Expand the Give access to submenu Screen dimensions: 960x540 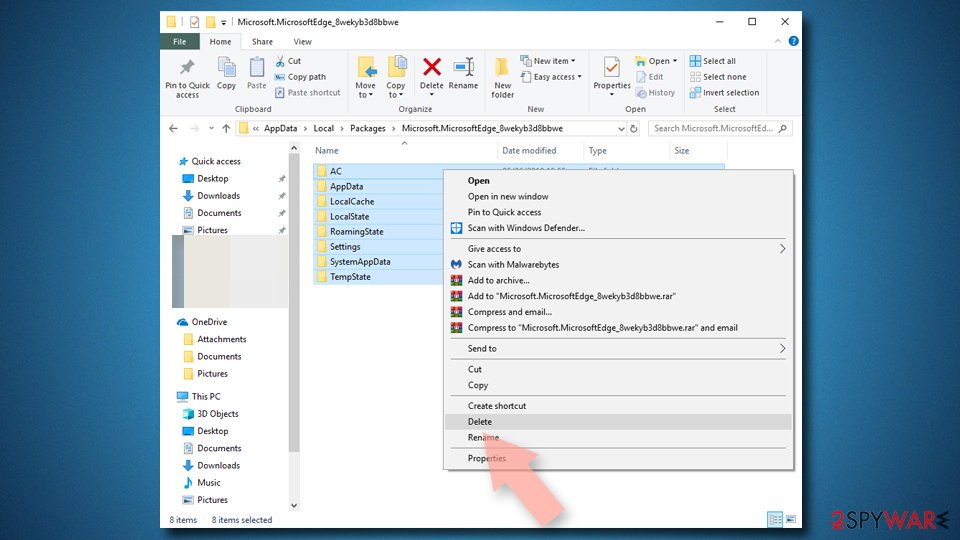[x=618, y=249]
